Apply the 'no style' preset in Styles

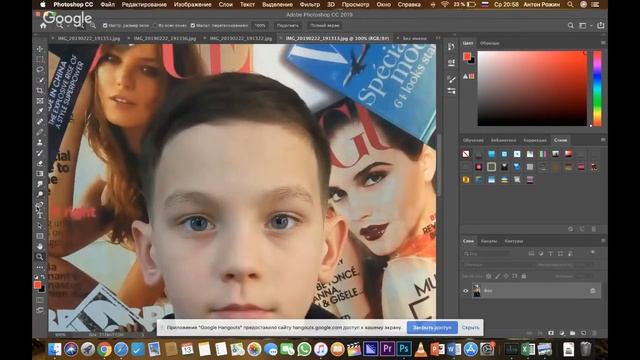coord(466,154)
